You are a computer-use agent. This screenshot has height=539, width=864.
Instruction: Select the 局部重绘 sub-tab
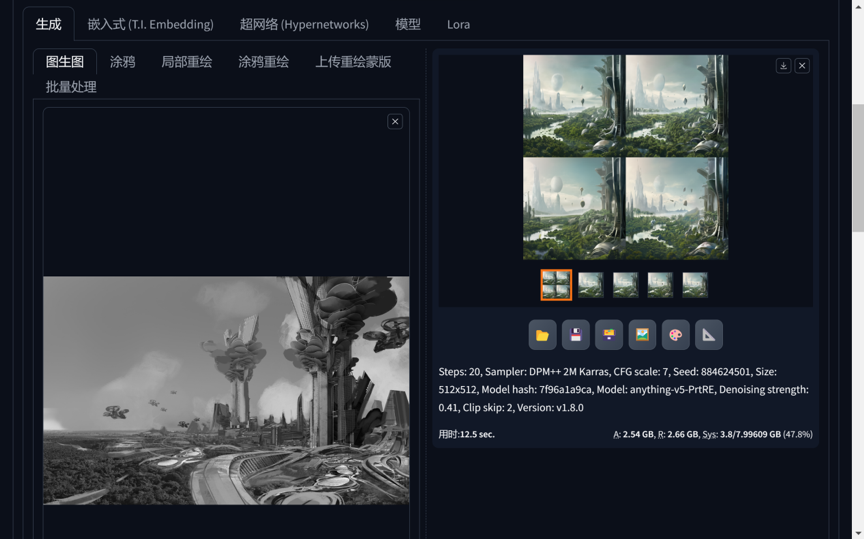(x=186, y=62)
